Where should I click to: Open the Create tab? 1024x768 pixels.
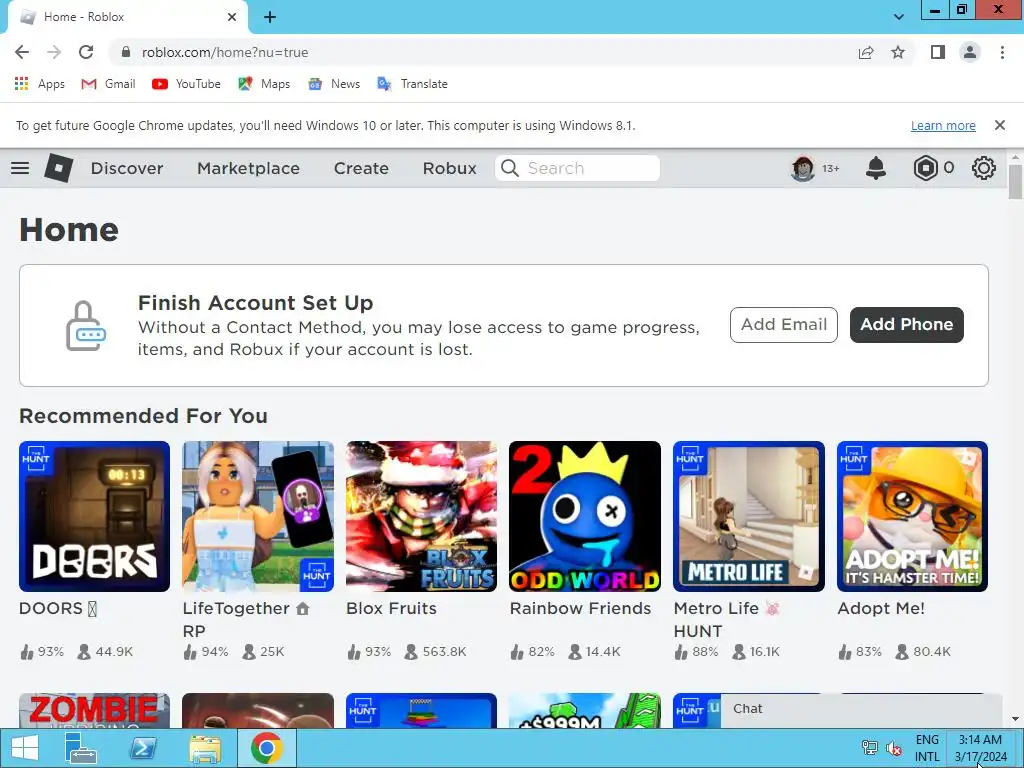click(x=361, y=168)
